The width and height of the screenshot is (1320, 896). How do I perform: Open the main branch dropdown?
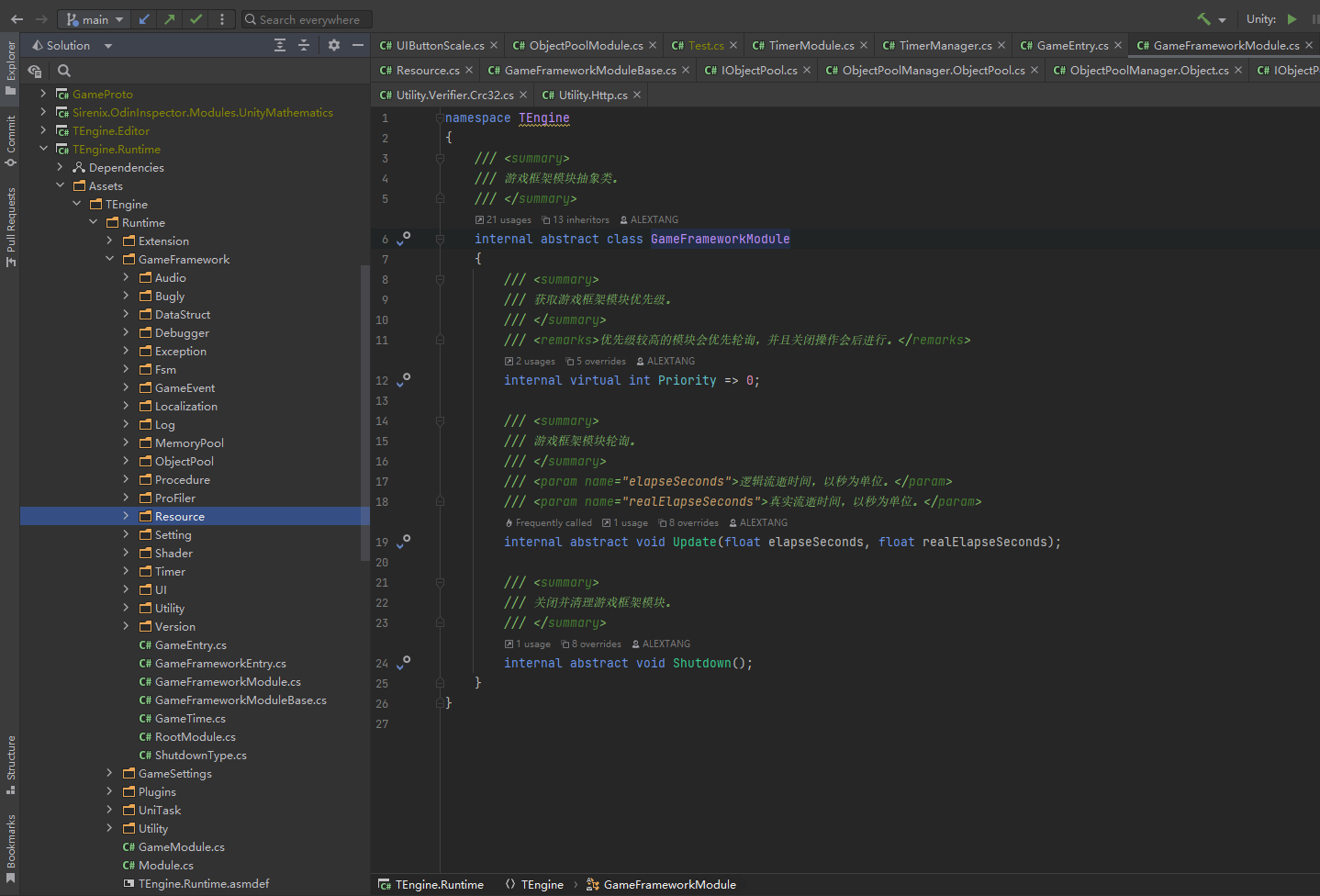95,19
